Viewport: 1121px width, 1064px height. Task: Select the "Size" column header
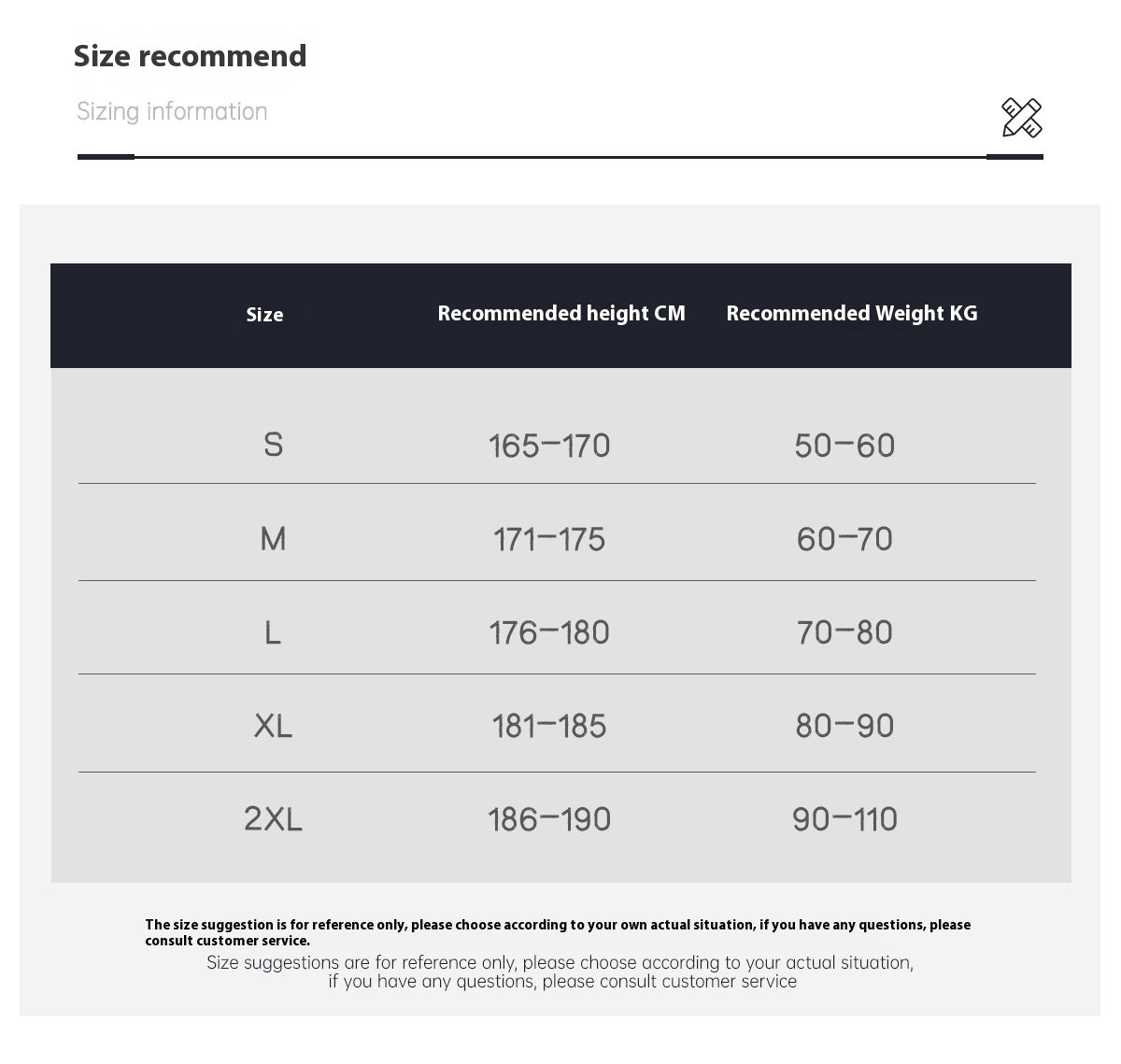(x=264, y=315)
